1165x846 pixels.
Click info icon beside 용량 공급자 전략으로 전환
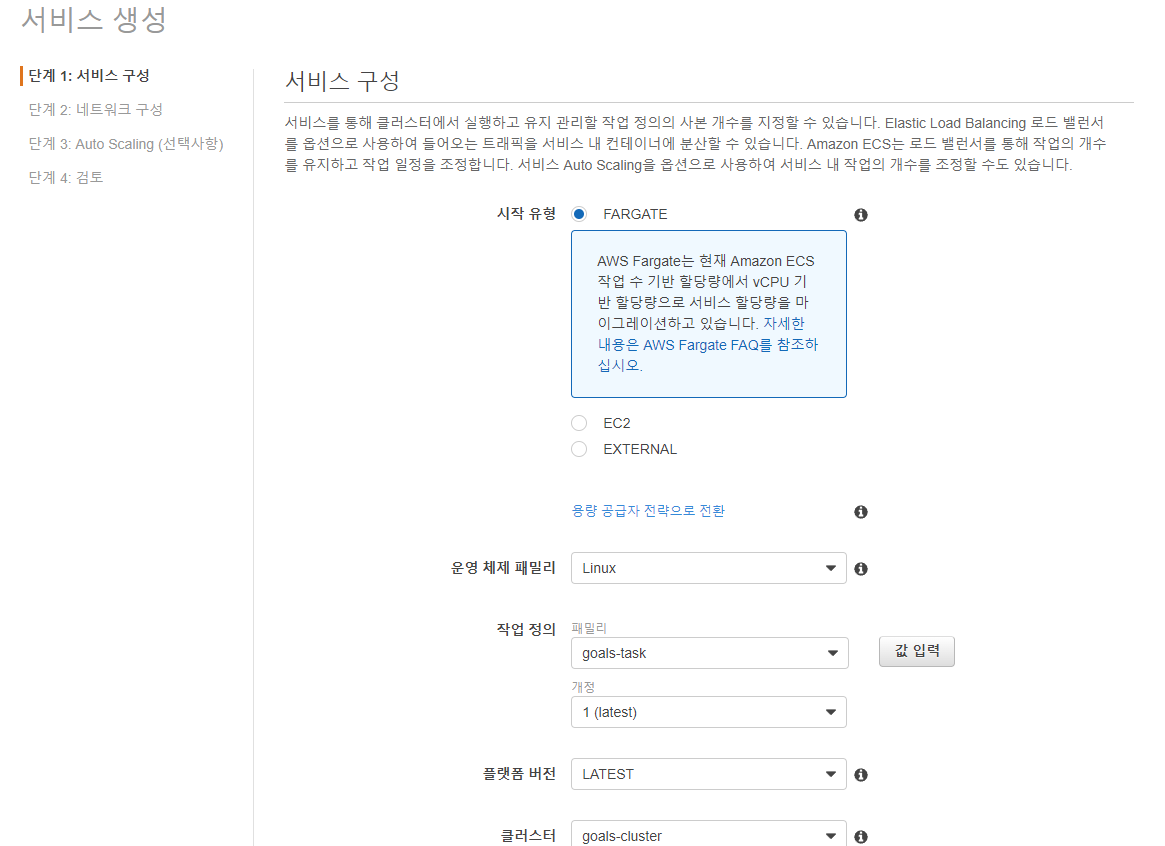pyautogui.click(x=860, y=512)
